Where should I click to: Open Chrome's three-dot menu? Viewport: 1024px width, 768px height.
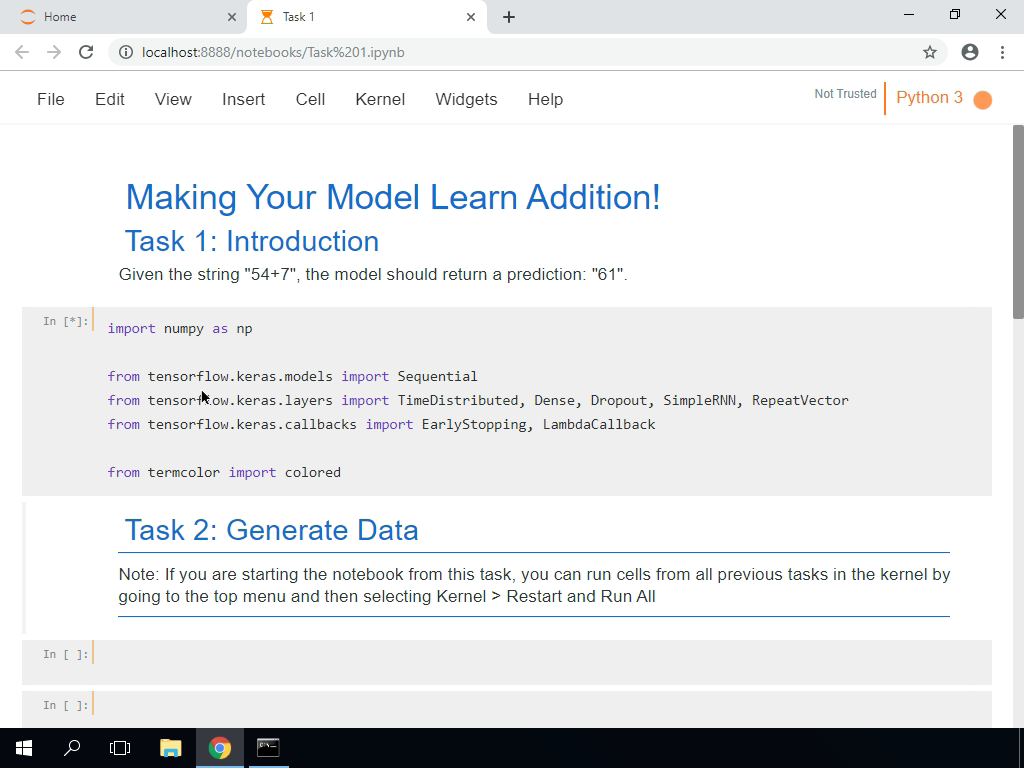1003,52
